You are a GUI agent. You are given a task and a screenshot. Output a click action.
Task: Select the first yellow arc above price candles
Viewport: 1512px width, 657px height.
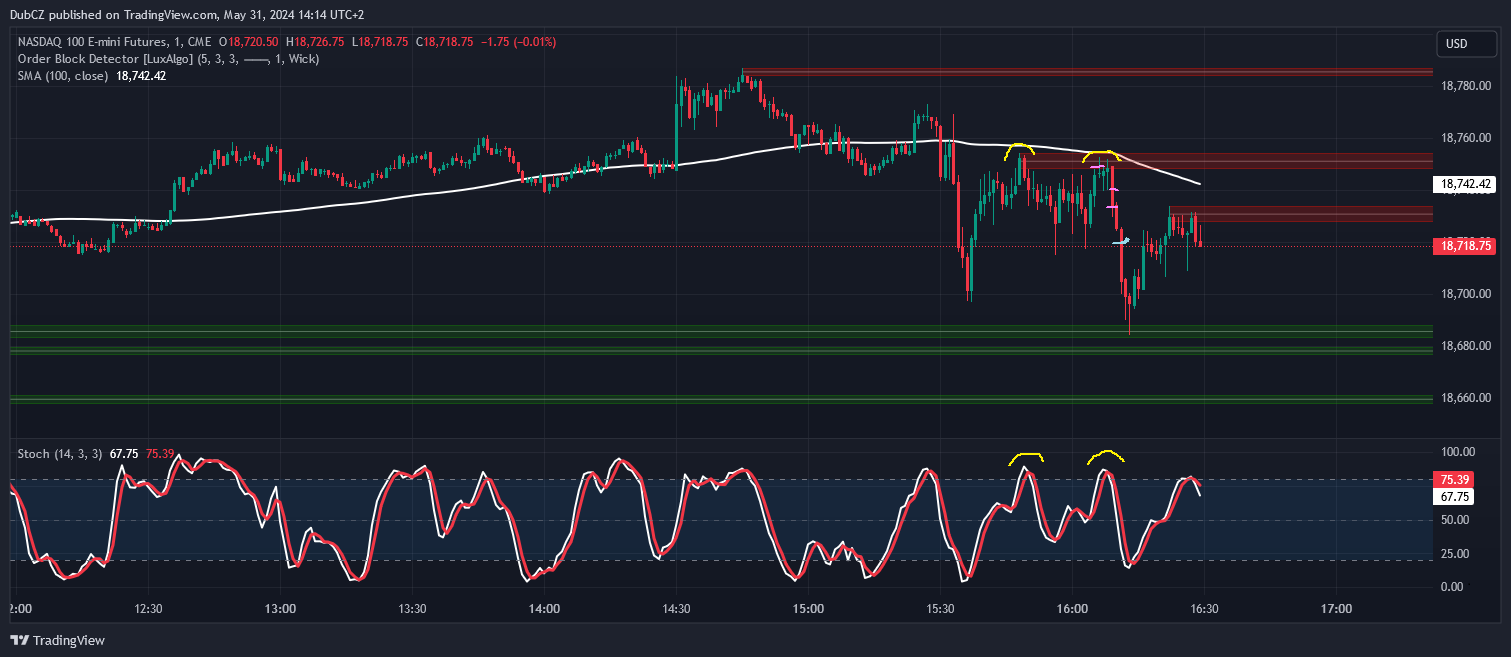pos(1019,147)
